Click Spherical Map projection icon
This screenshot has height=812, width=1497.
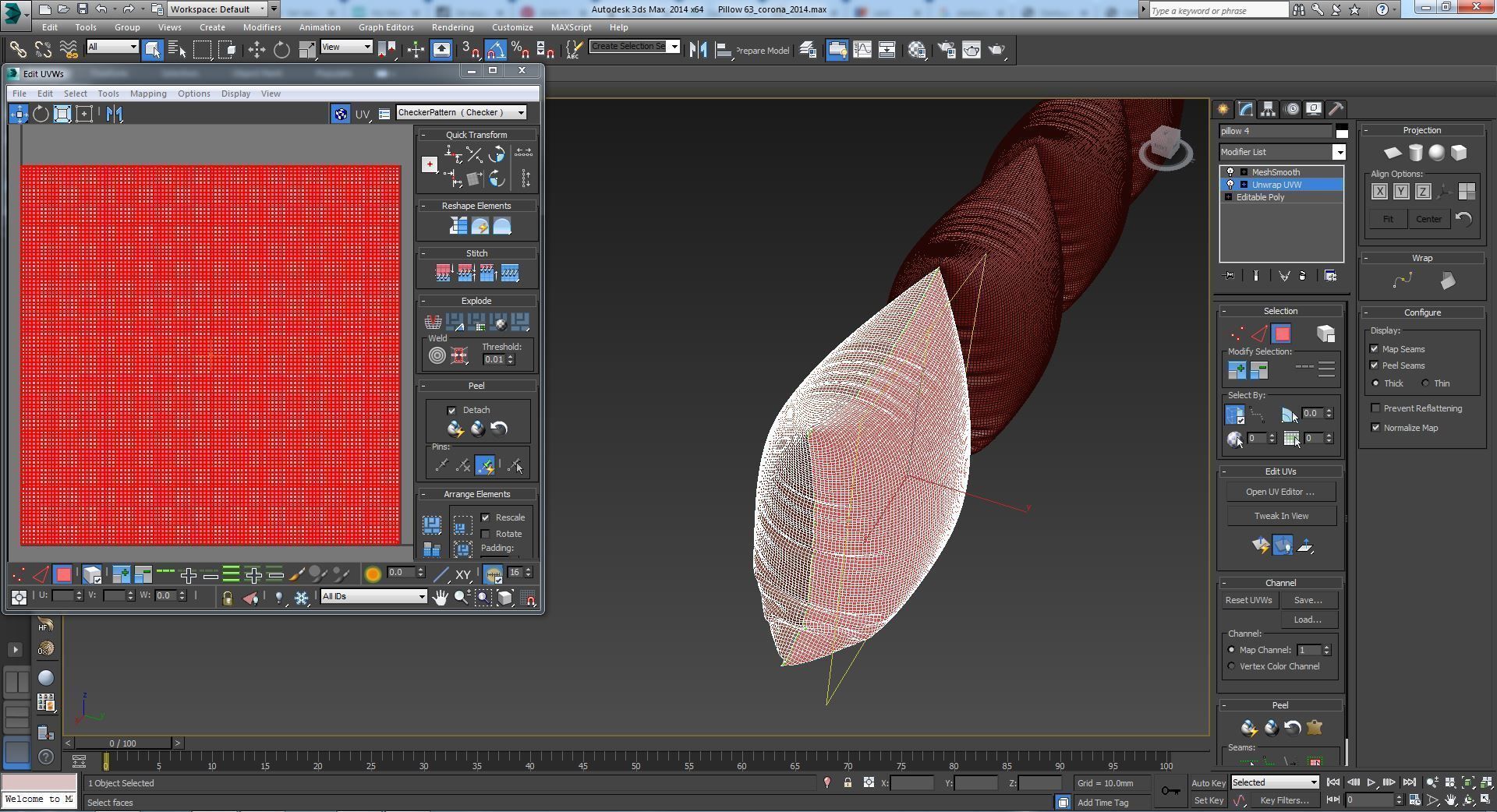(x=1437, y=153)
